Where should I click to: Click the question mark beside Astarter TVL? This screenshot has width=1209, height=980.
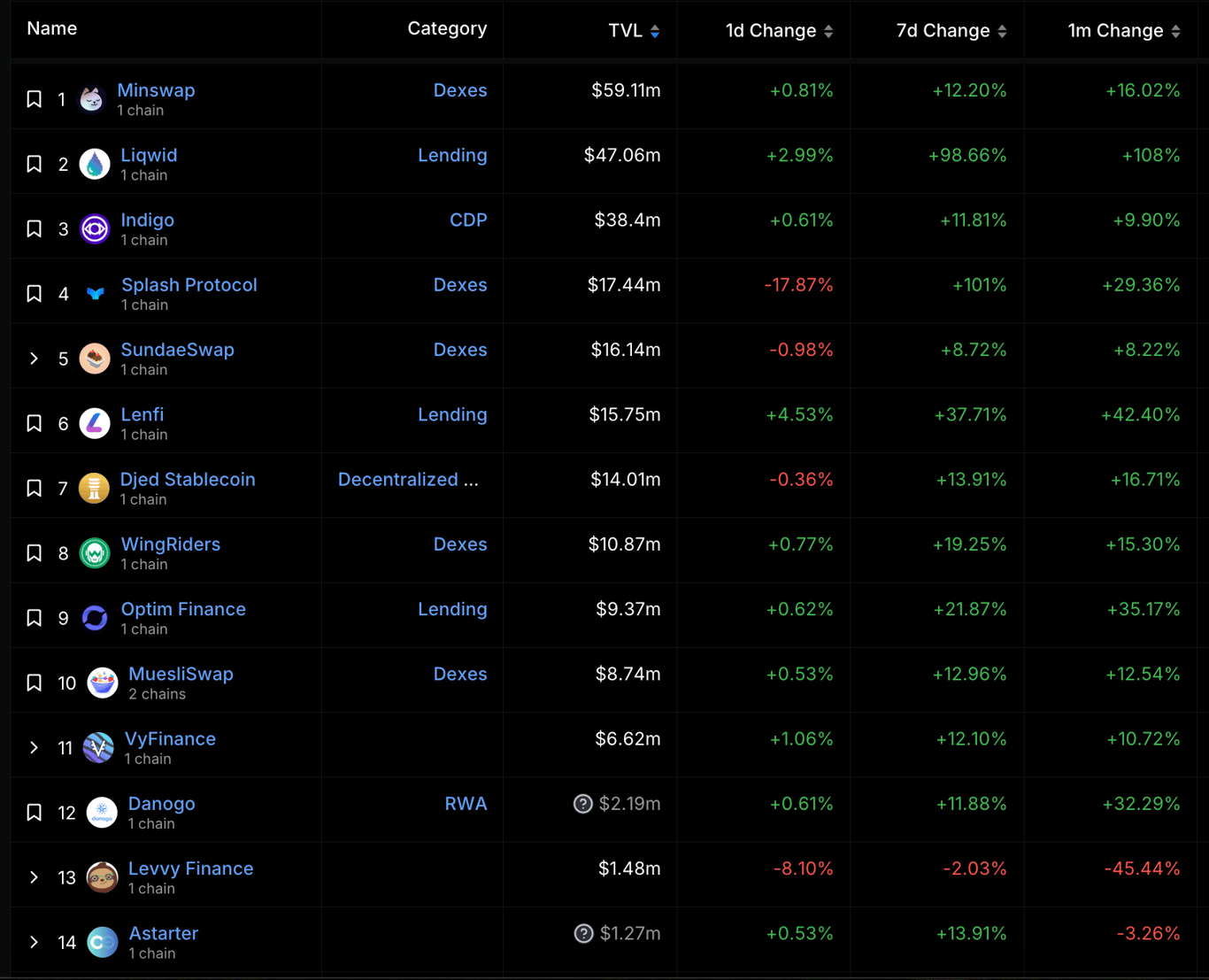(583, 933)
